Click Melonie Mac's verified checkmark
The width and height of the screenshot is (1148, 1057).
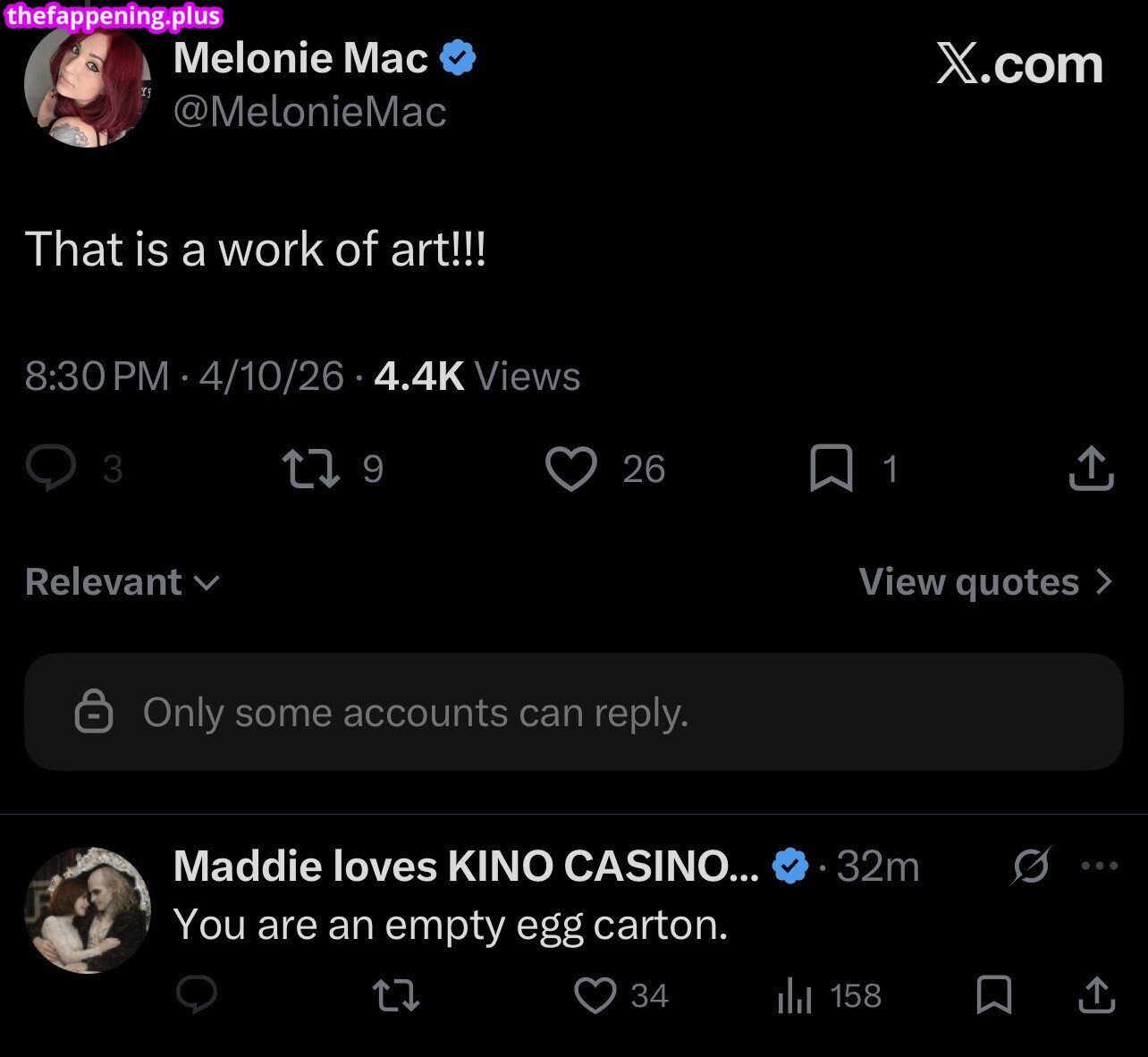[x=458, y=57]
